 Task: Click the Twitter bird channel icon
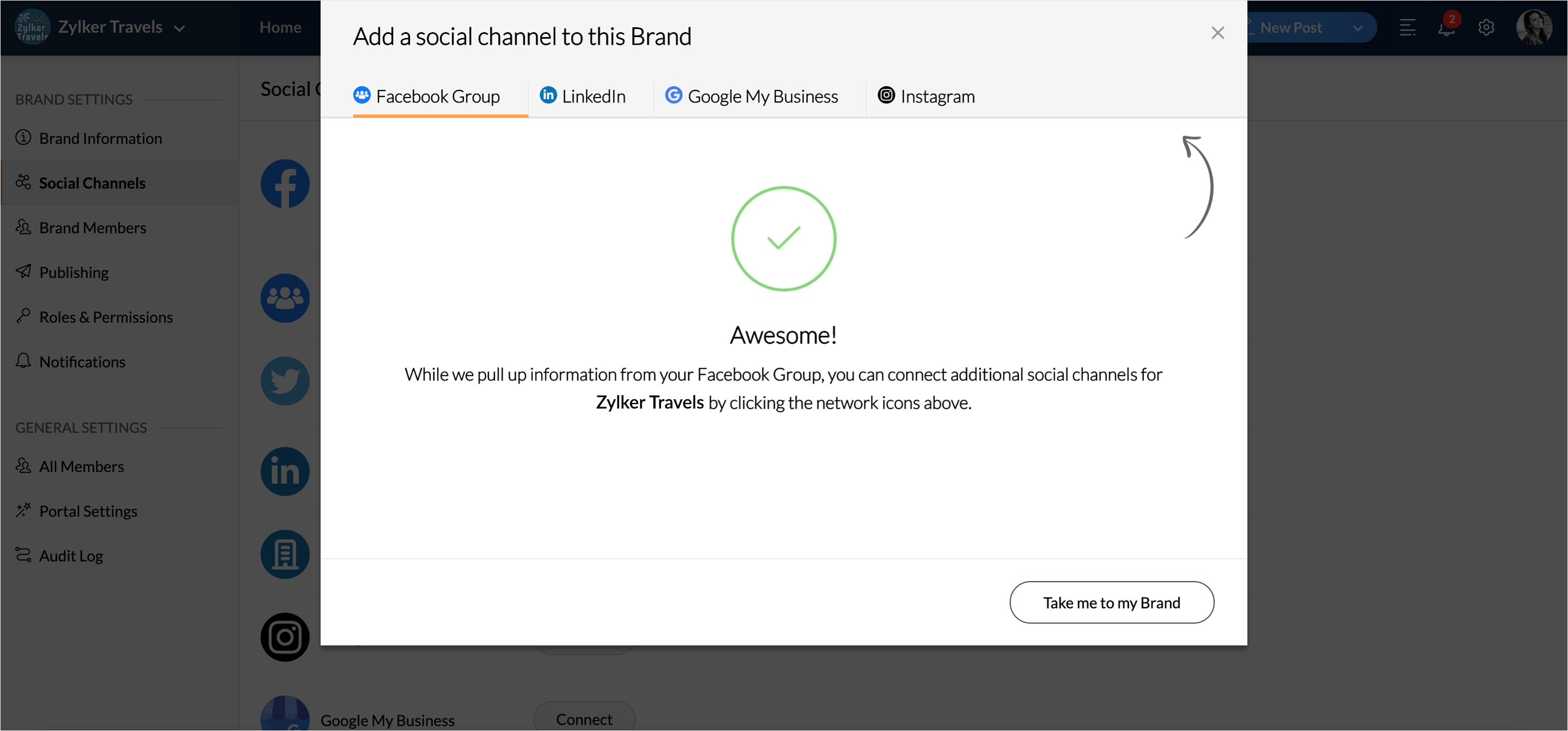pos(285,381)
